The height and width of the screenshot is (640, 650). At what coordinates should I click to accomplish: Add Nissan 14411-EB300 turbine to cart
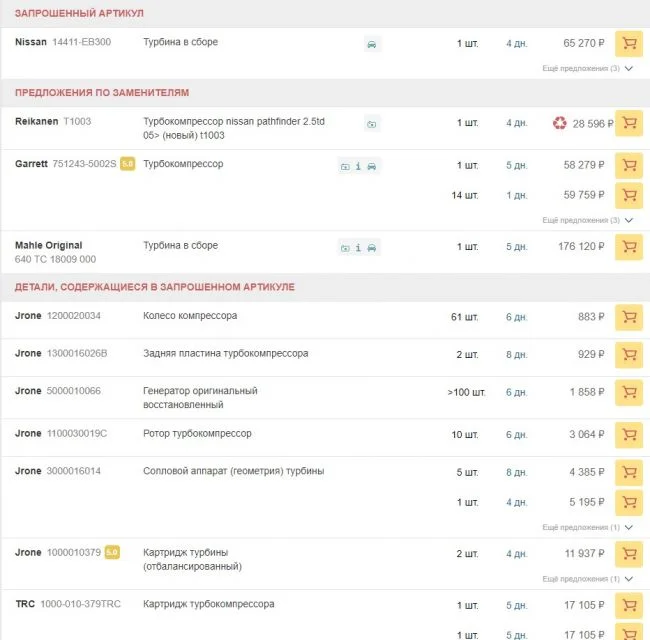point(628,44)
